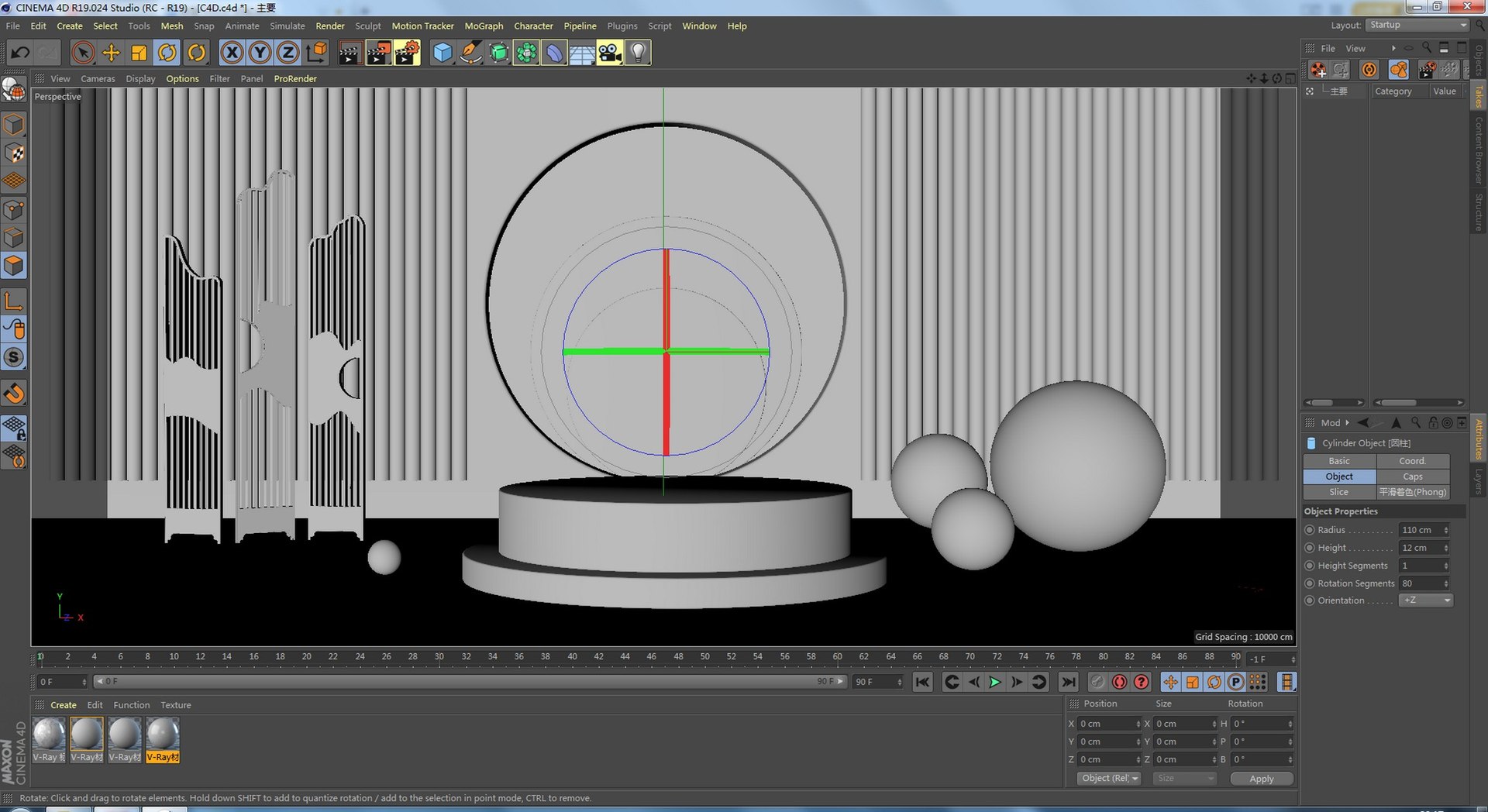Open the MoGraph menu
This screenshot has width=1488, height=812.
(x=484, y=26)
